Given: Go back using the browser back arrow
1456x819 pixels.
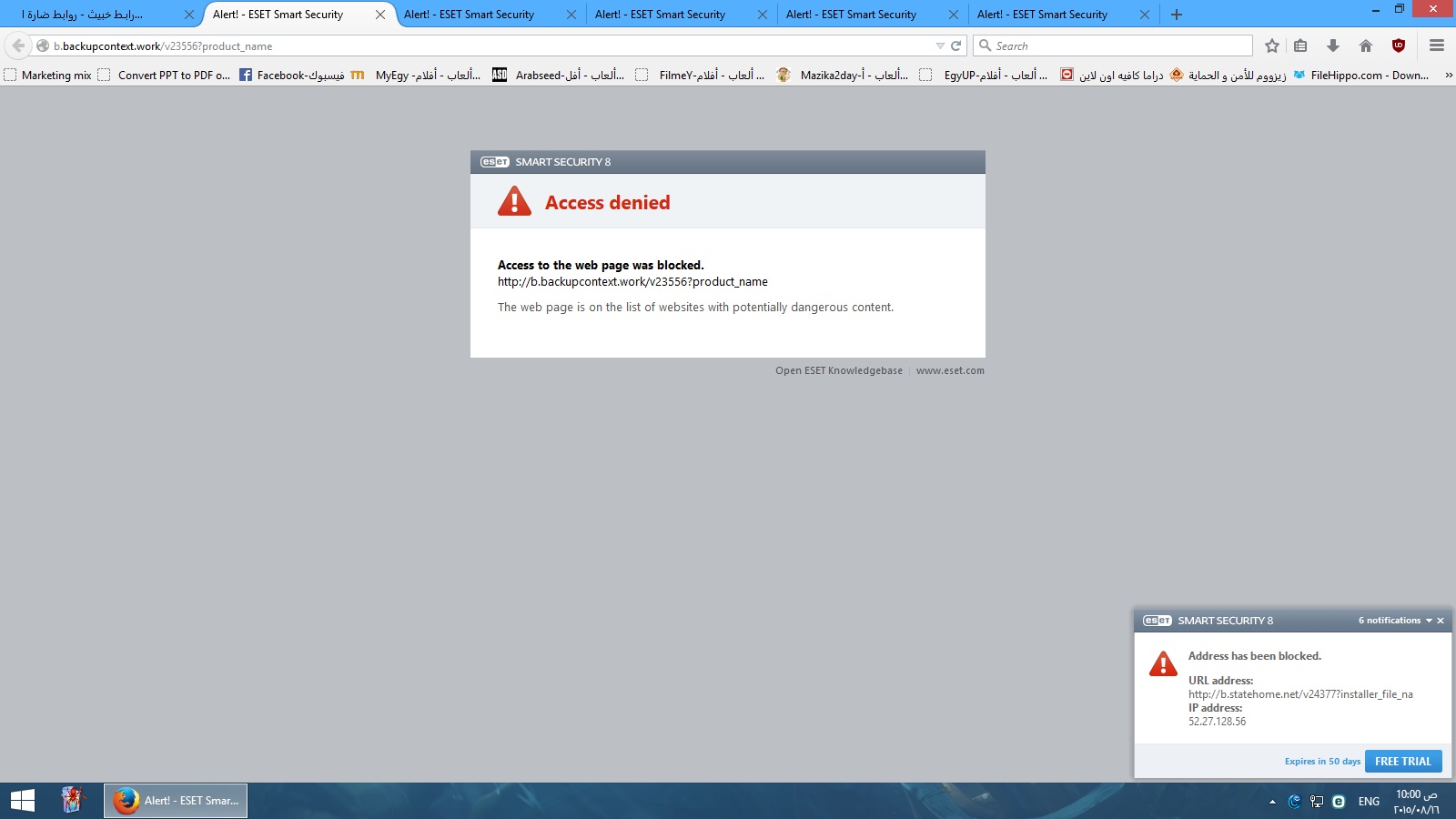Looking at the screenshot, I should click(x=18, y=45).
